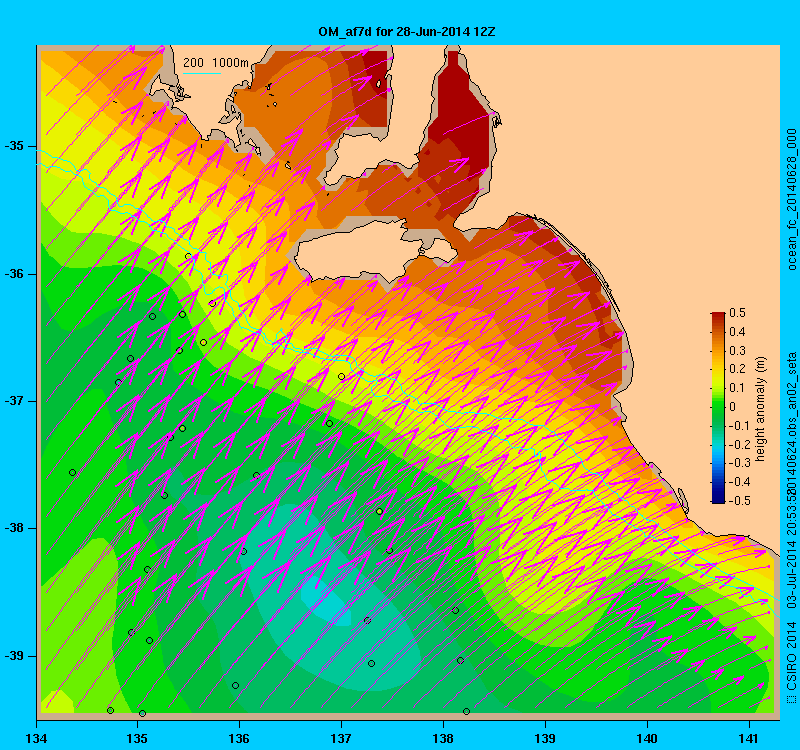Viewport: 800px width, 750px height.
Task: Click the '0.1' colorbar label
Action: tap(737, 388)
